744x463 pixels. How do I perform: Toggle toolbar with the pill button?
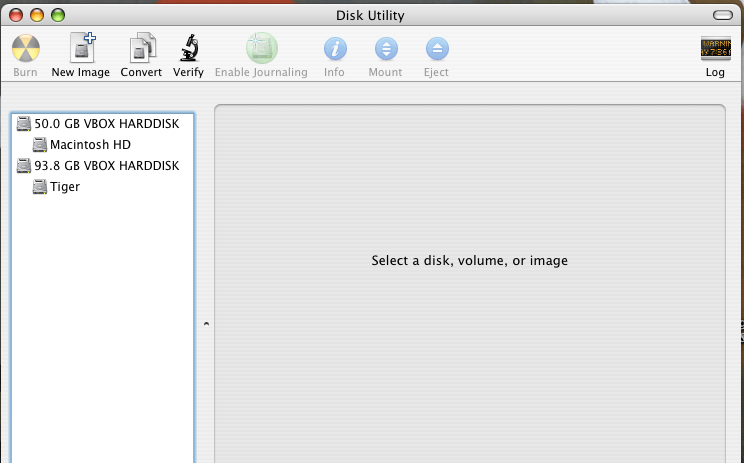tap(723, 15)
